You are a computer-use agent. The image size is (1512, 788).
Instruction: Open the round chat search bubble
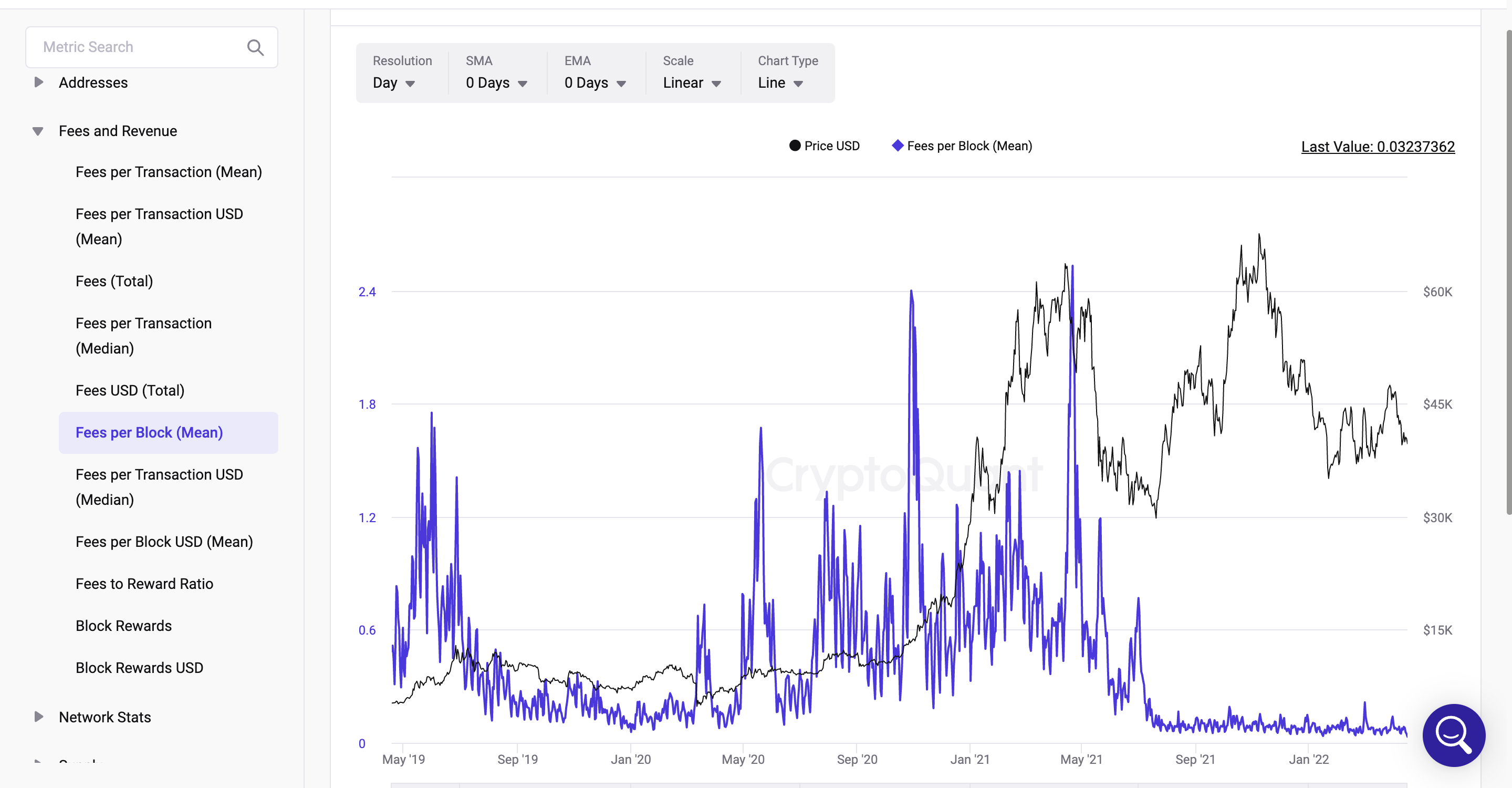(1453, 735)
